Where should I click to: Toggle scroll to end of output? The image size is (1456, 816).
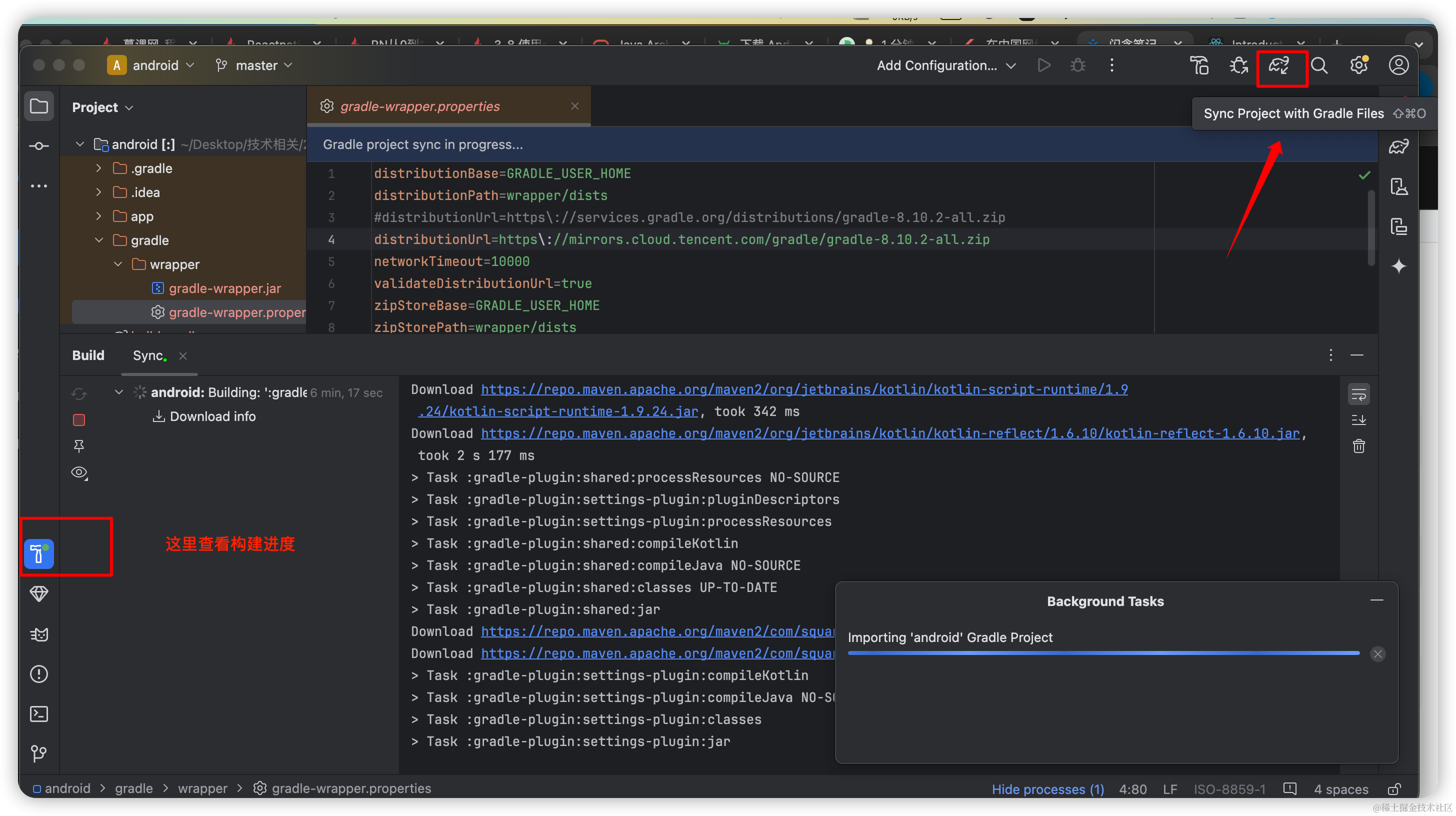pos(1359,420)
